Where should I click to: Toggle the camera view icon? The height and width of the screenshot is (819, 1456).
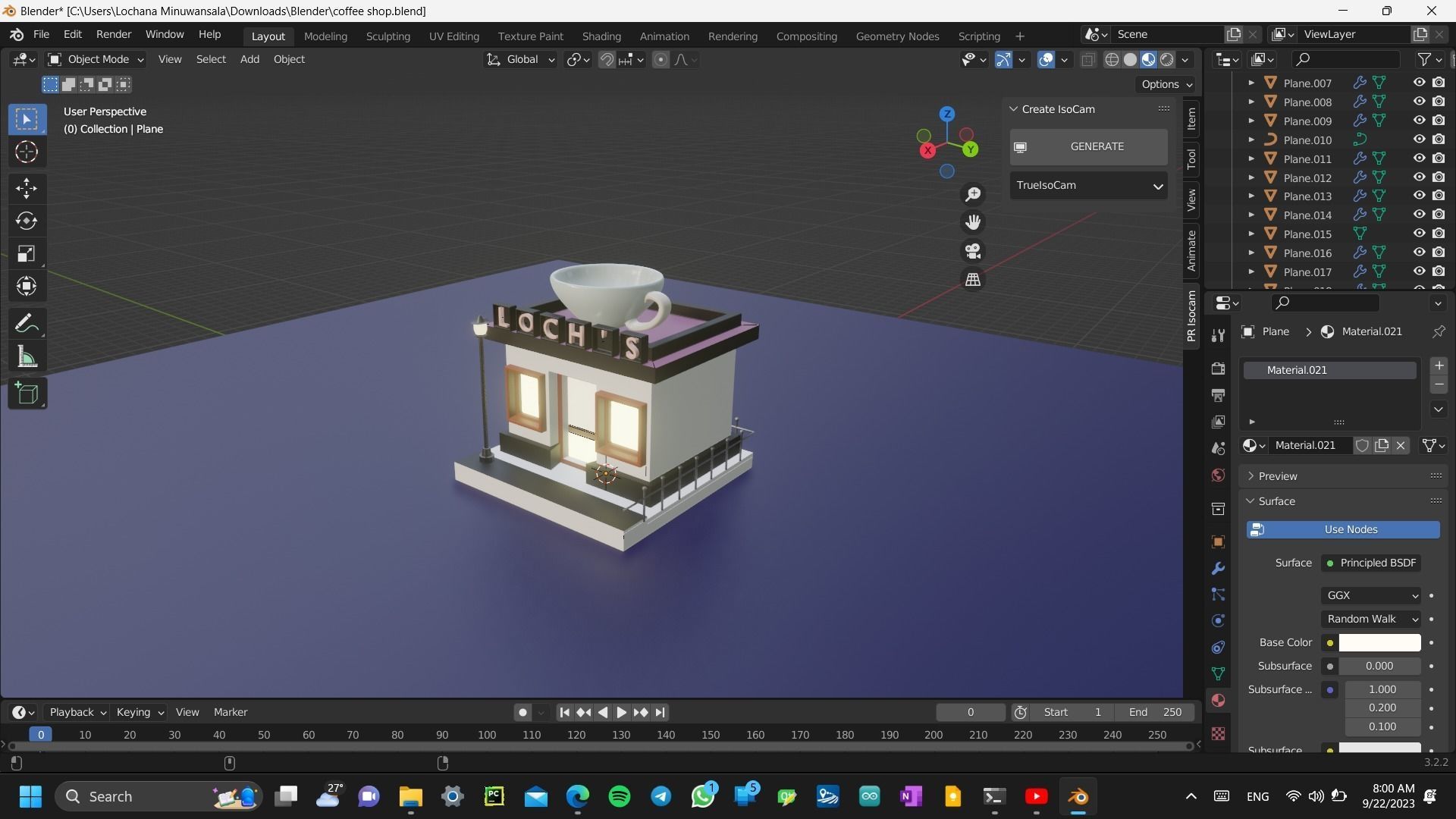[x=973, y=251]
